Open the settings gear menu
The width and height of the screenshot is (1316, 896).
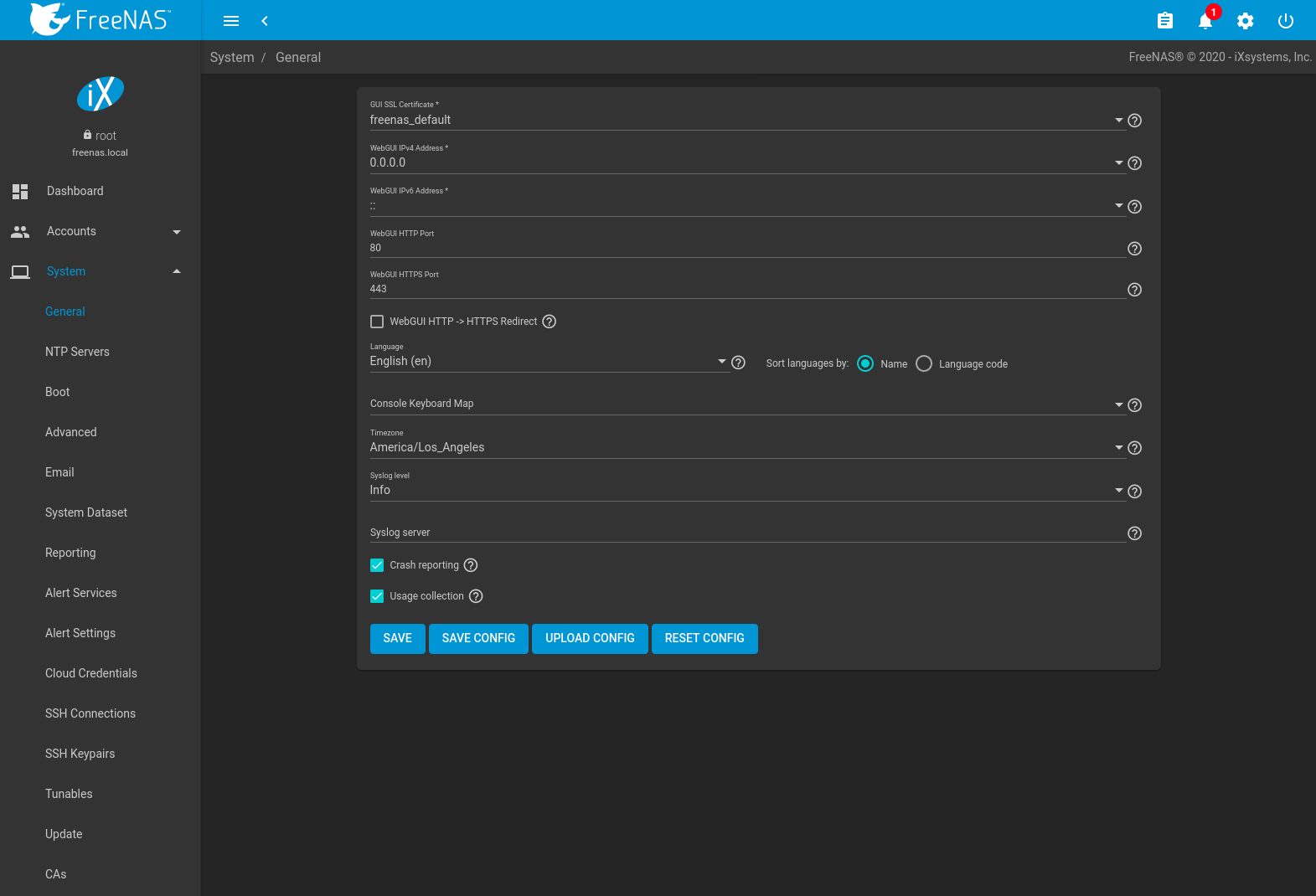tap(1245, 21)
